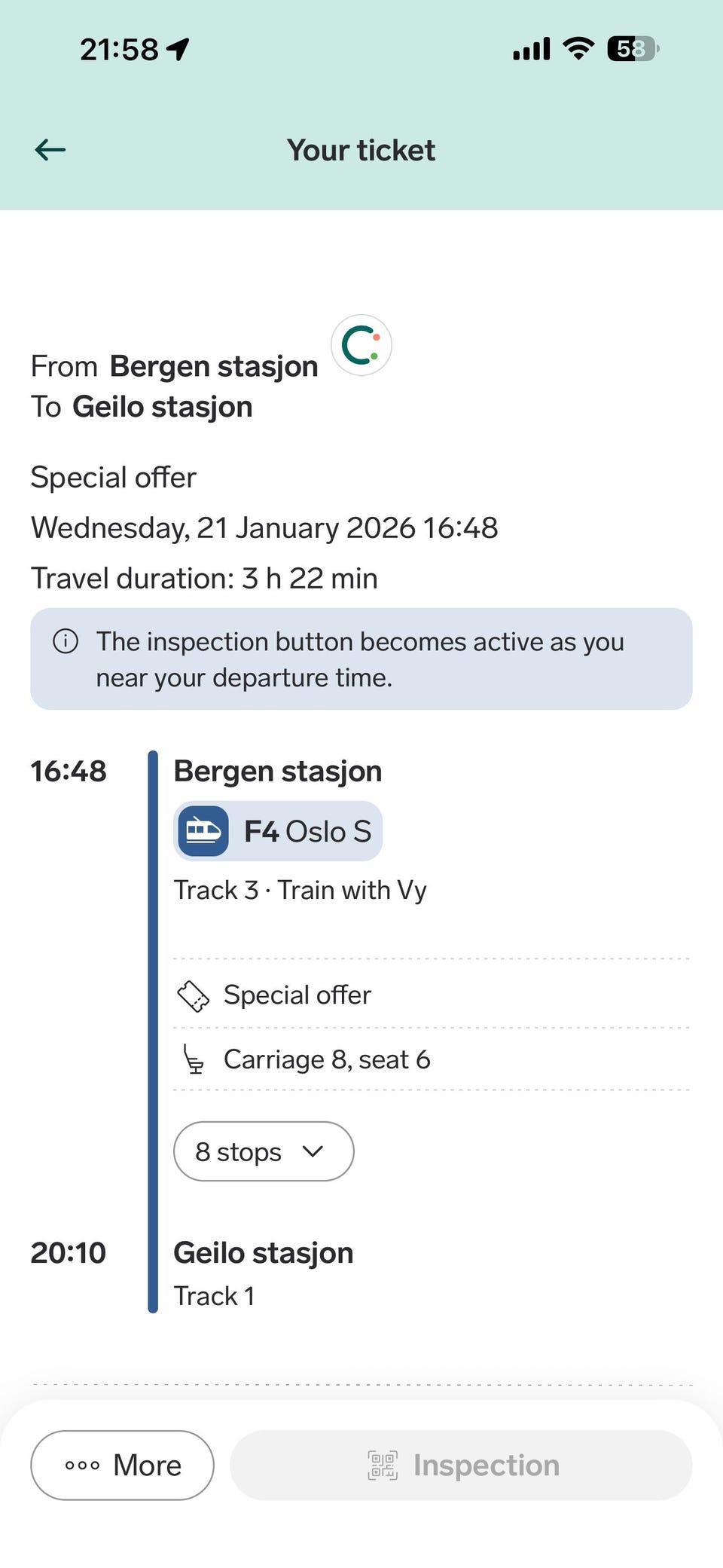The width and height of the screenshot is (723, 1568).
Task: Tap the blue route timeline bar
Action: click(153, 1031)
